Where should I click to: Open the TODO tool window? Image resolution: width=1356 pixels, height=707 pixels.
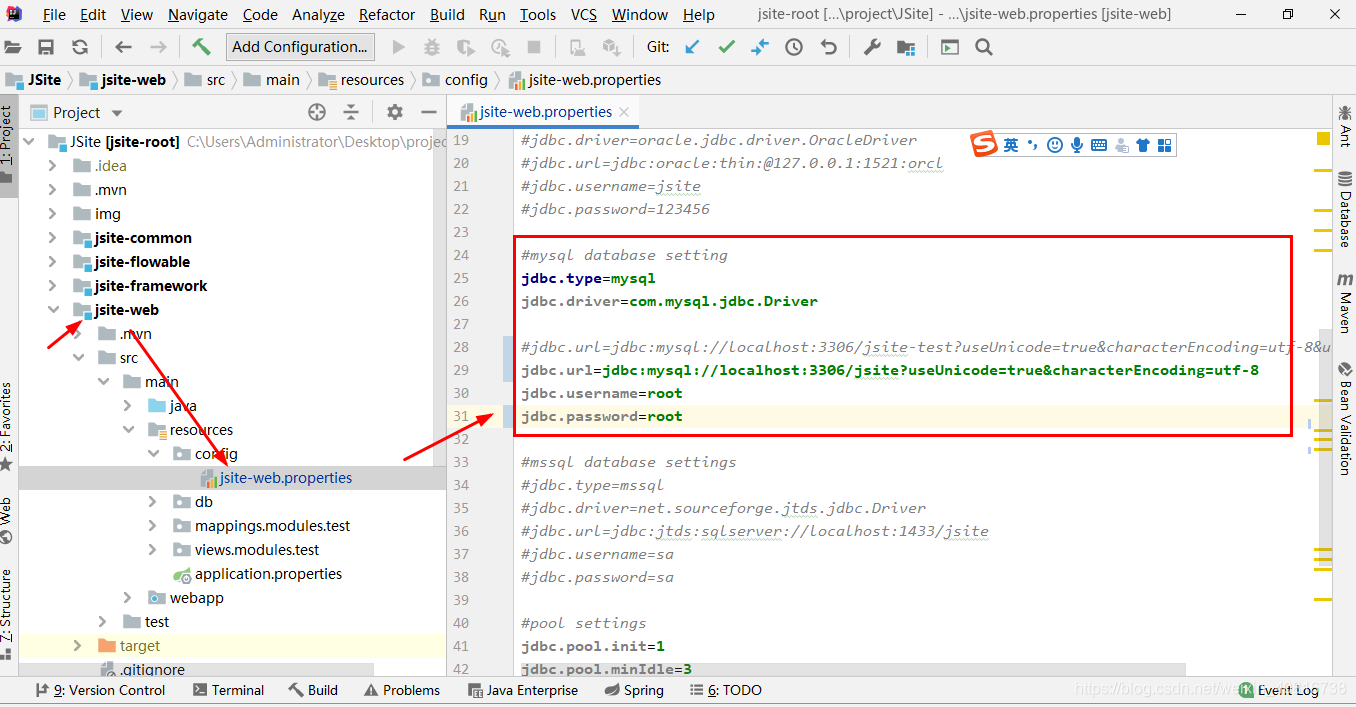726,690
